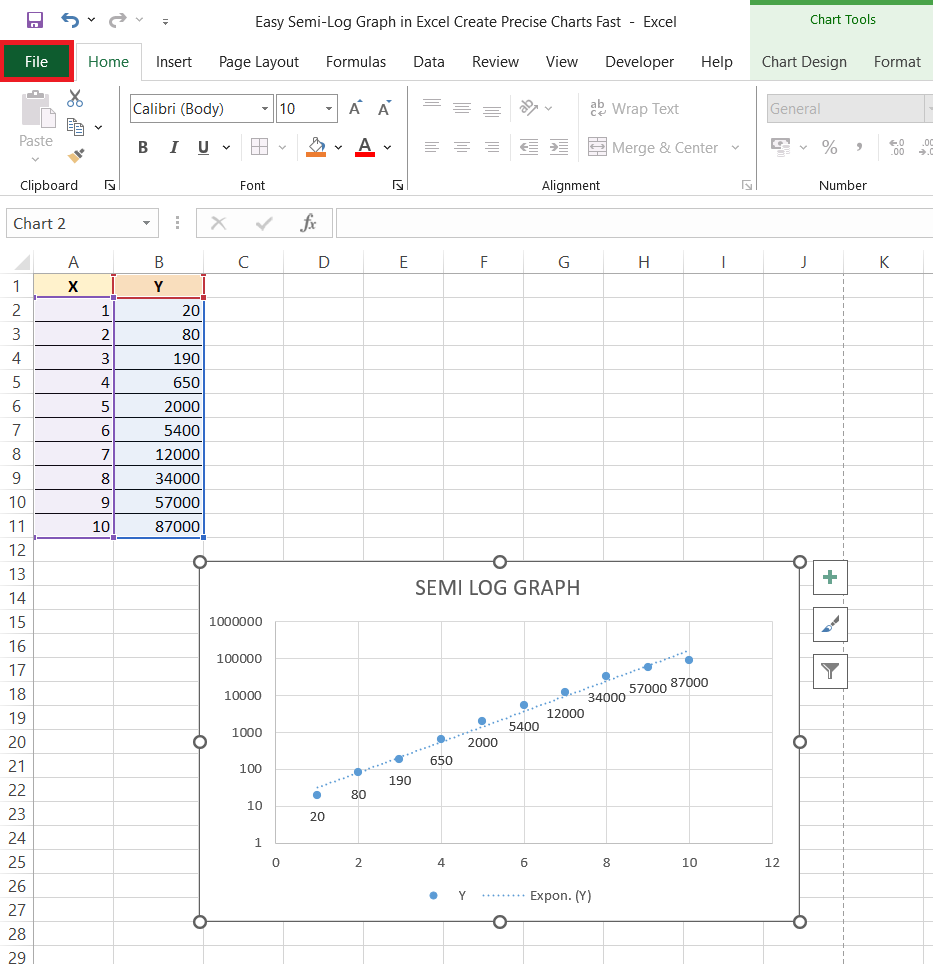
Task: Apply the Percent Style icon
Action: click(829, 147)
